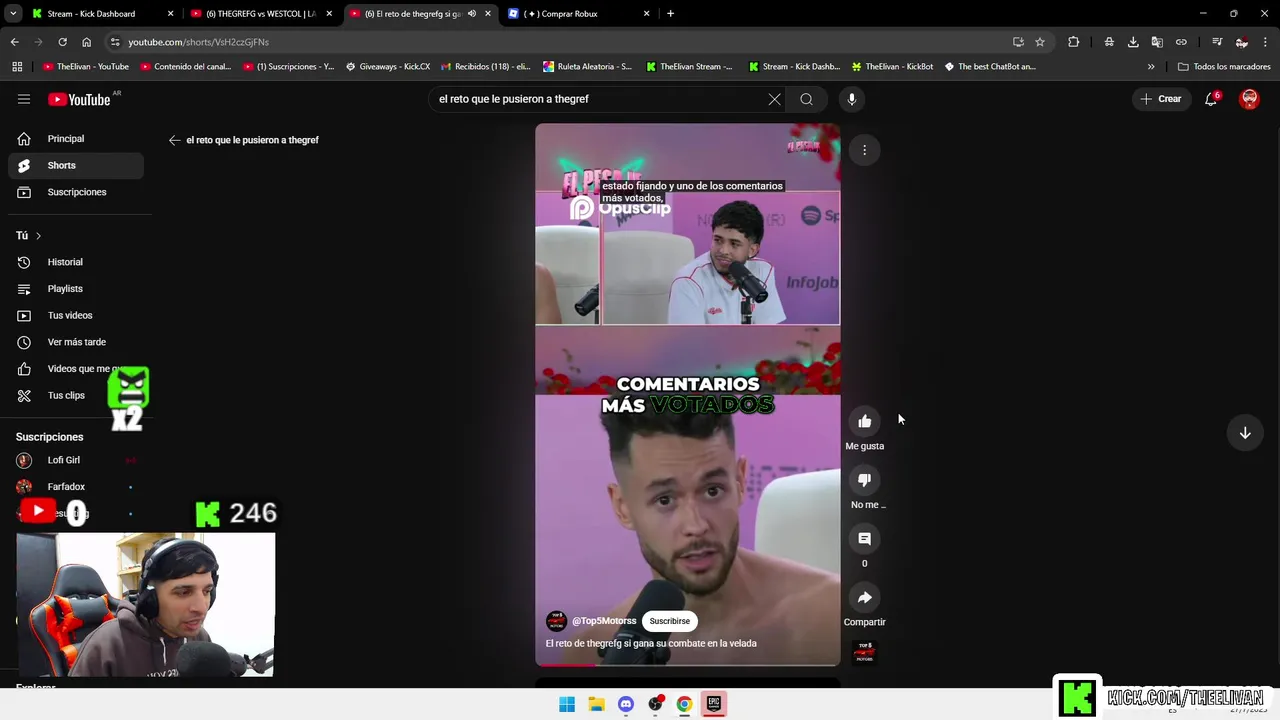1280x720 pixels.
Task: Open TheElivan - YouTube bookmark
Action: click(x=86, y=67)
